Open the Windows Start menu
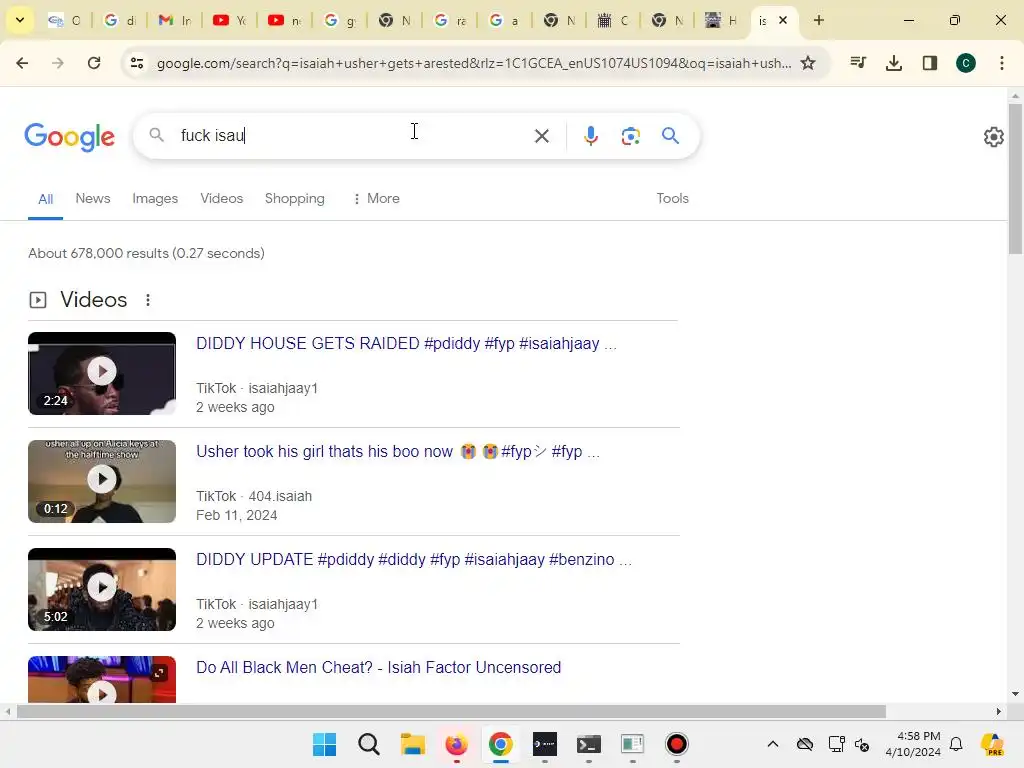1024x768 pixels. [324, 744]
